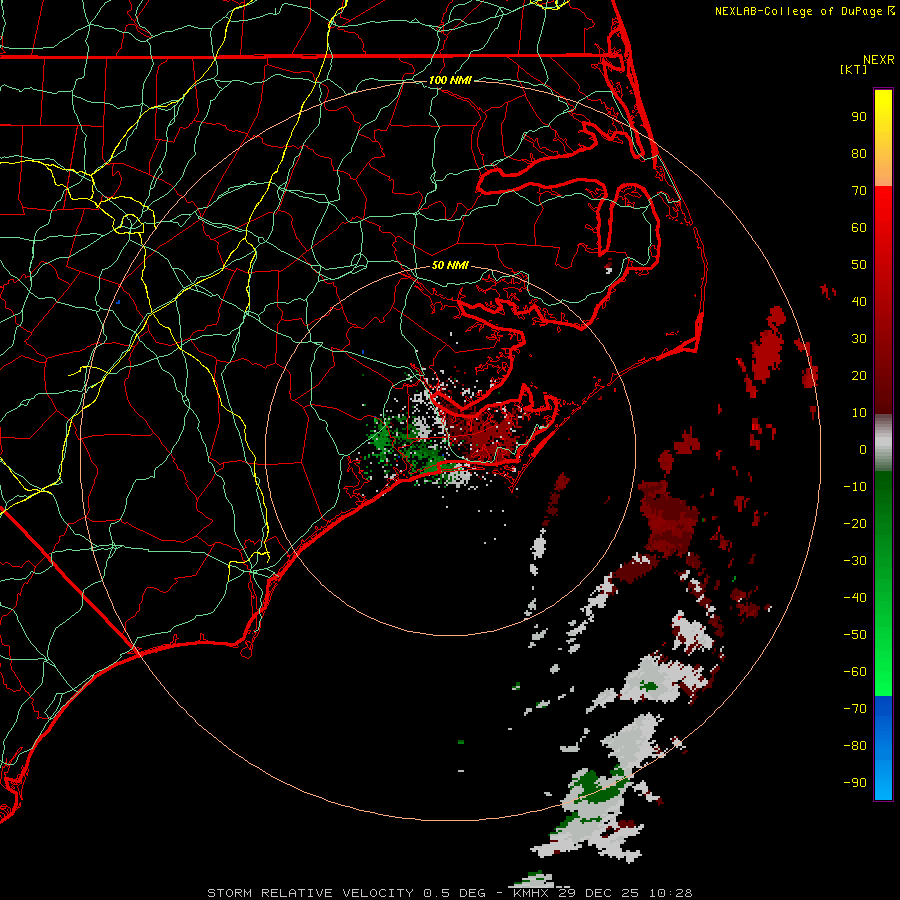Image resolution: width=900 pixels, height=900 pixels.
Task: Click the -10 value on the velocity scale
Action: (x=855, y=487)
